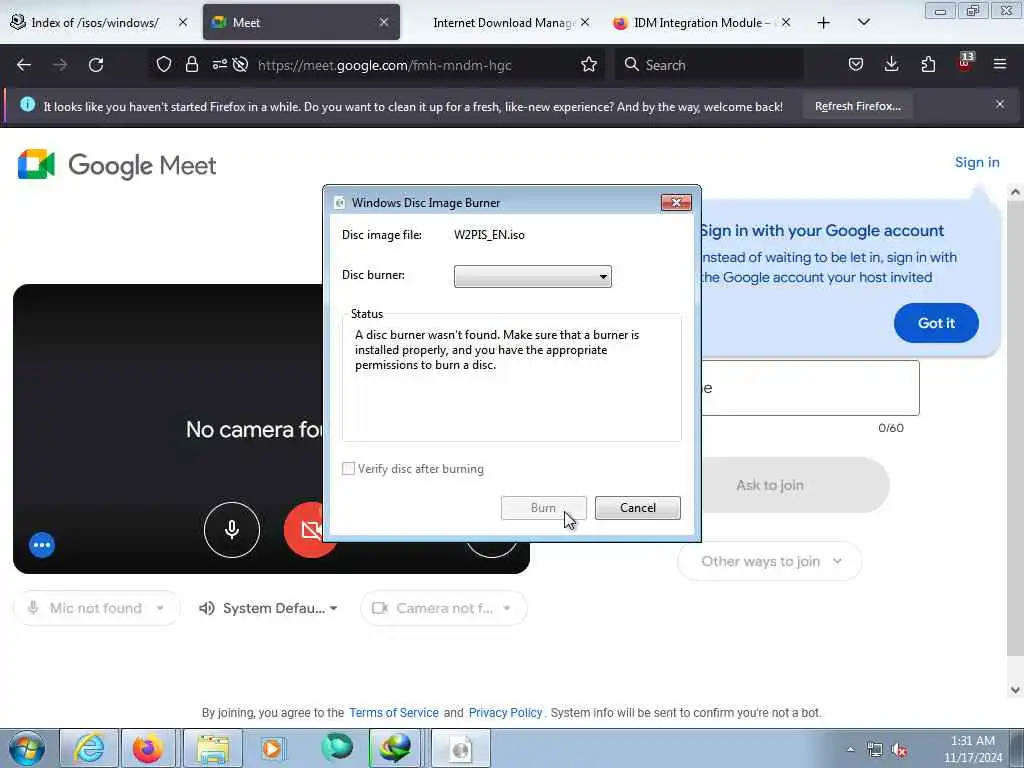This screenshot has width=1024, height=768.
Task: Open the Save to Pocket icon
Action: coord(856,64)
